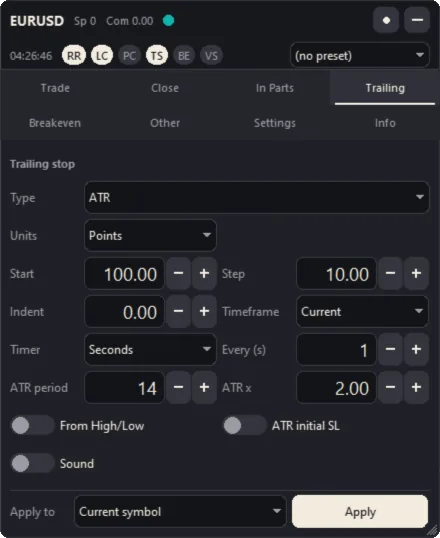Open the Type dropdown showing ATR
Screen dimensions: 440x538
tap(257, 197)
